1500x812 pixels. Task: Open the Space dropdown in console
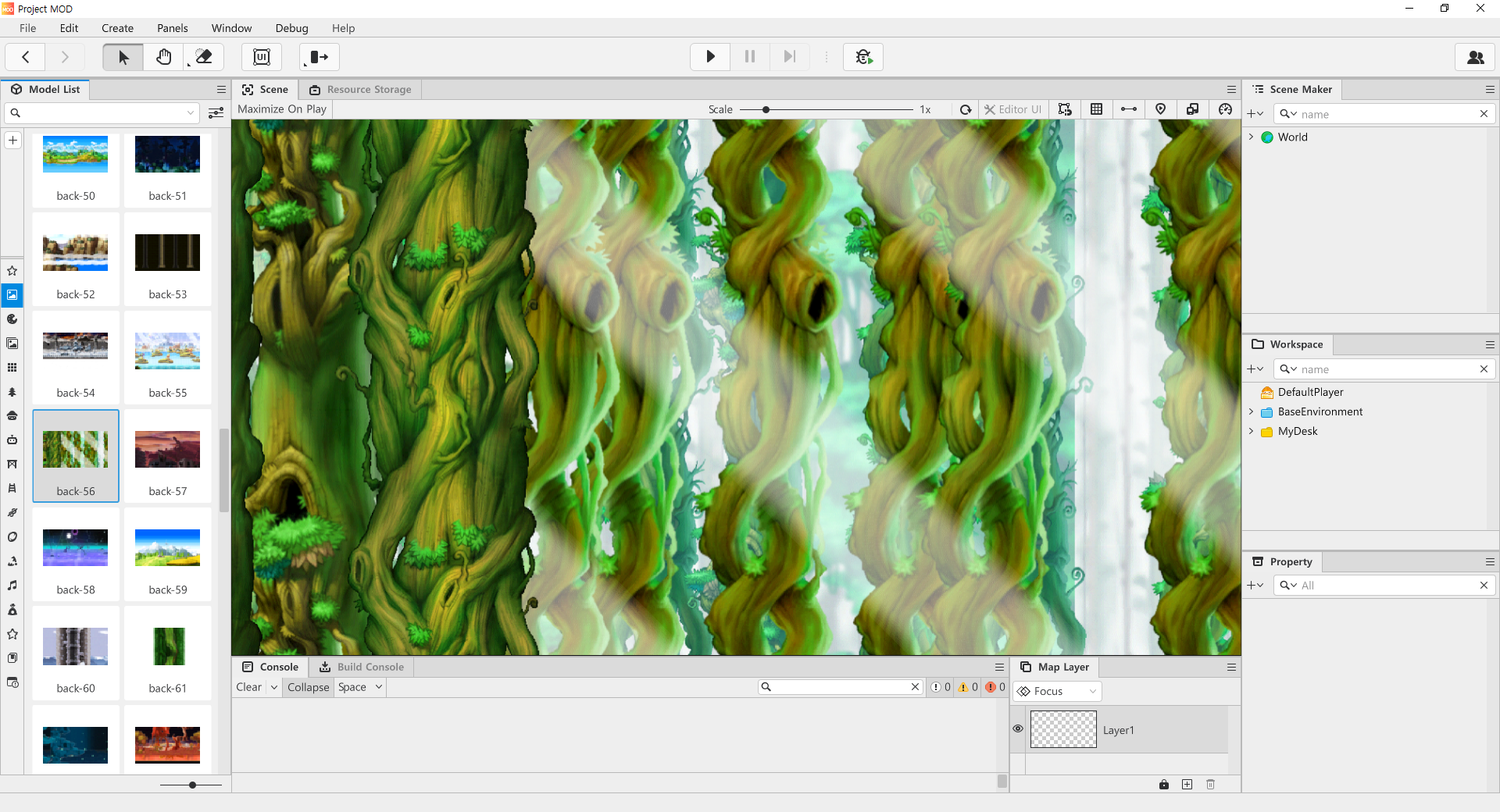(360, 687)
